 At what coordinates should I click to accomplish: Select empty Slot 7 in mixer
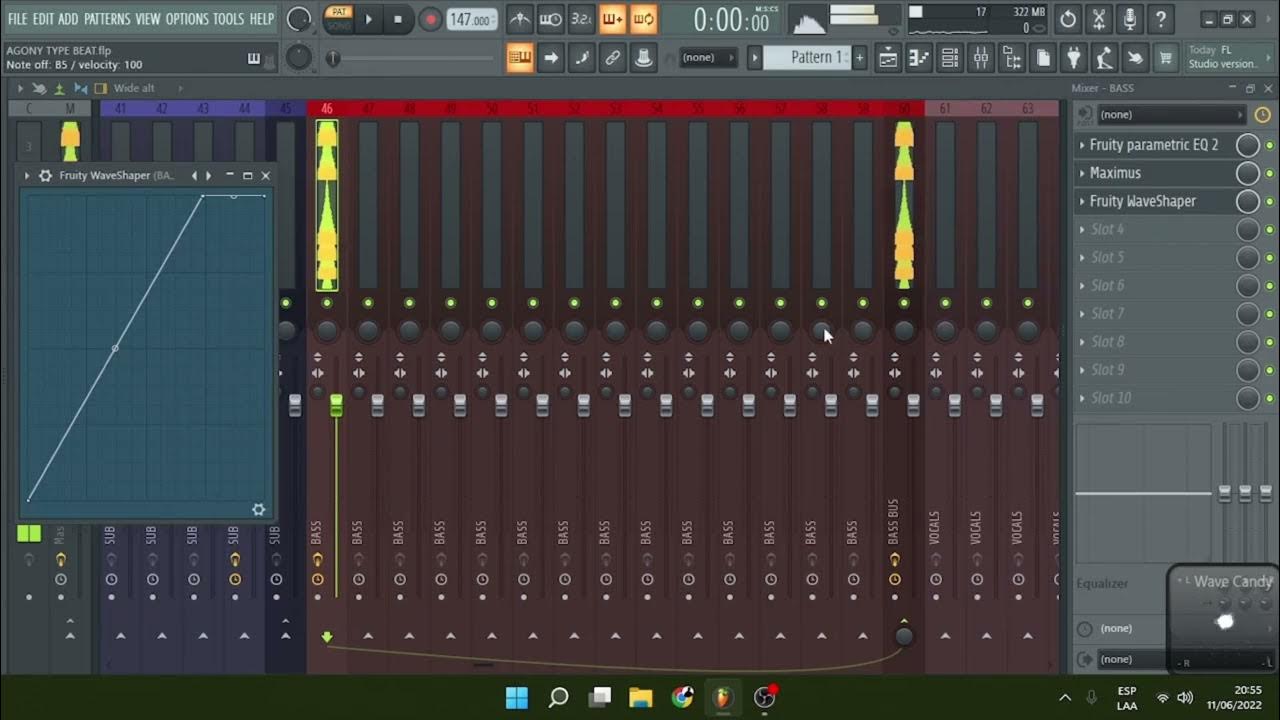pyautogui.click(x=1155, y=313)
